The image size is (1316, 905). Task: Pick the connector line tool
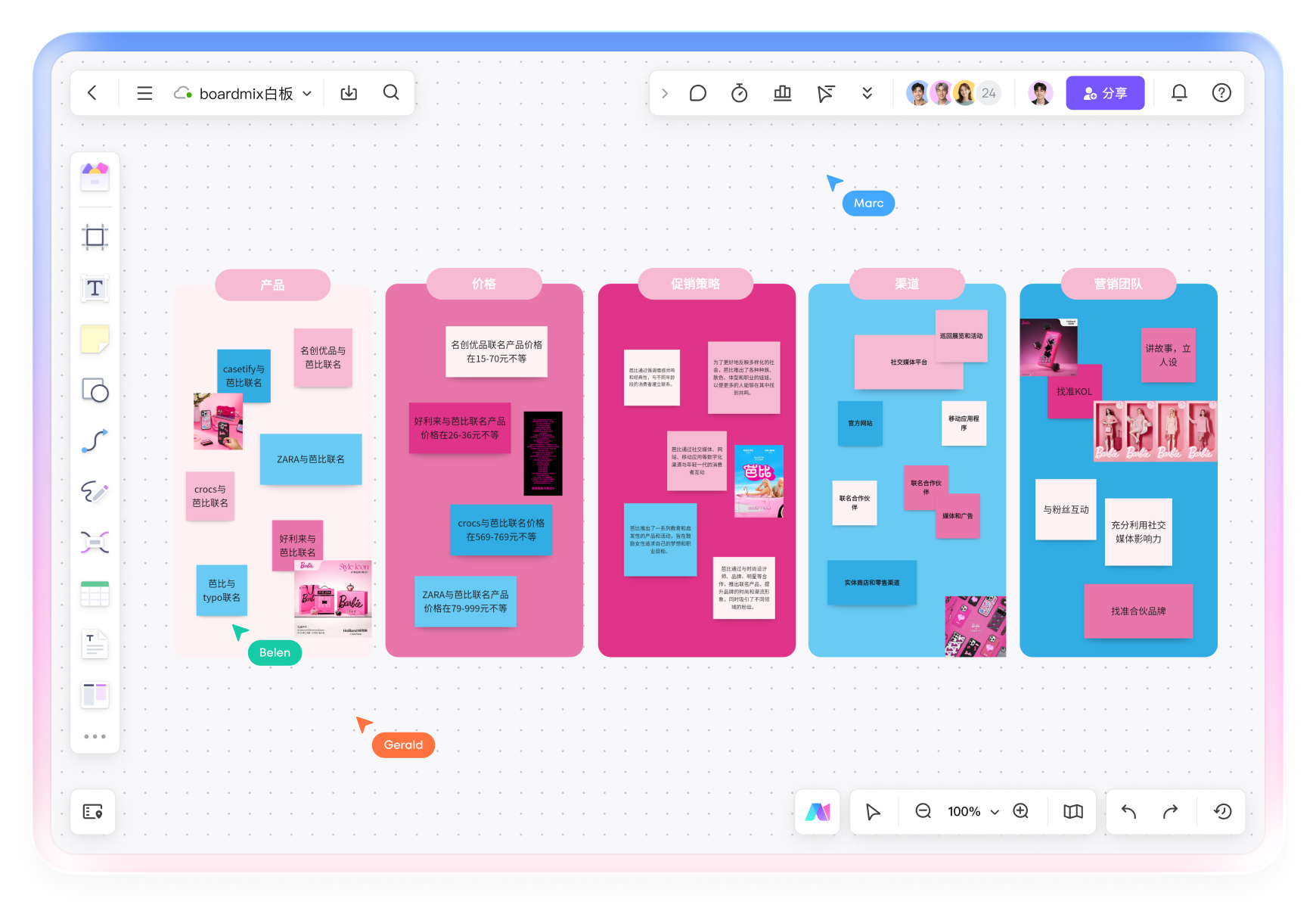[x=95, y=441]
